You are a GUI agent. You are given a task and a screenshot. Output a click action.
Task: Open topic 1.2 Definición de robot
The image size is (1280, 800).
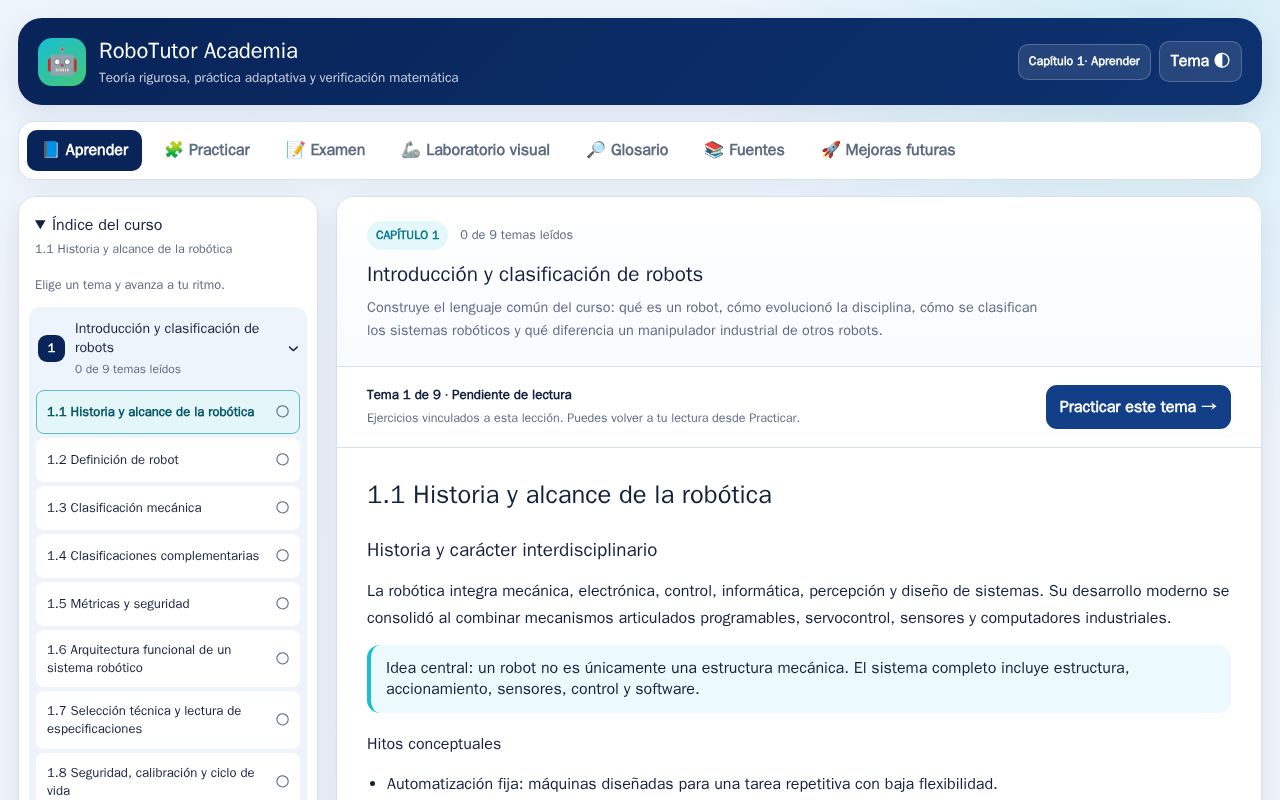click(168, 460)
